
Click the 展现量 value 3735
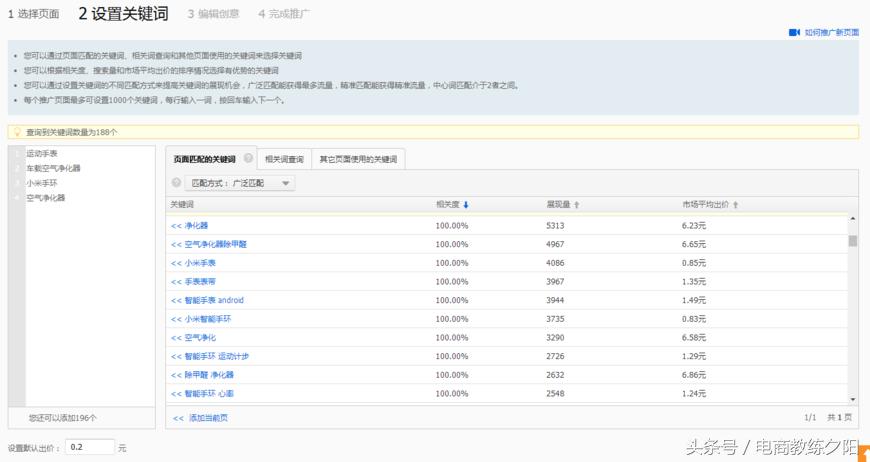555,319
